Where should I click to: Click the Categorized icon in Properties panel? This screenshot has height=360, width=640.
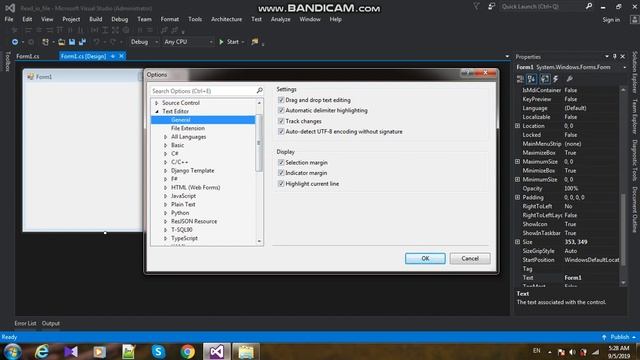click(520, 79)
